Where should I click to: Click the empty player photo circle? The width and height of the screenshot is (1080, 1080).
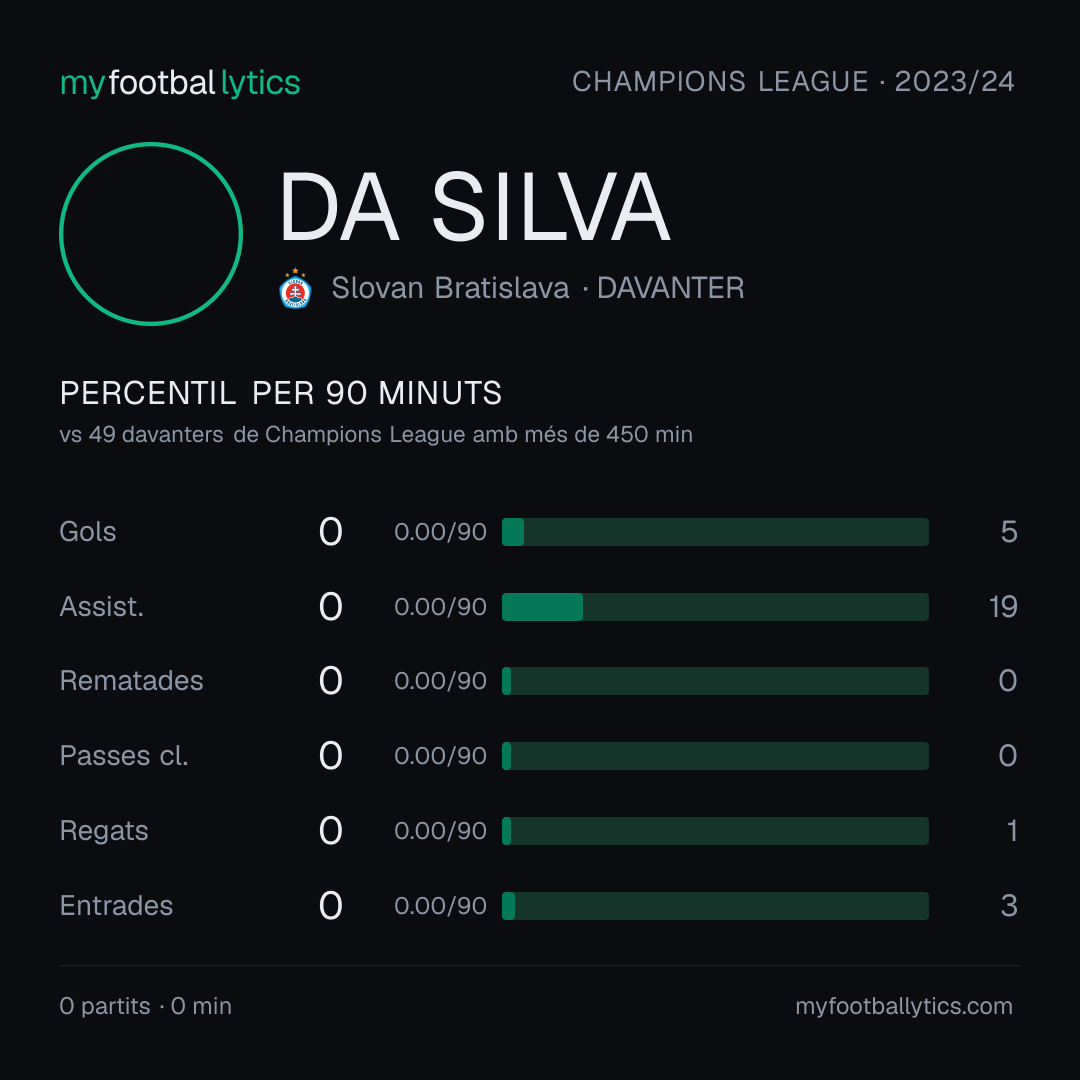151,233
